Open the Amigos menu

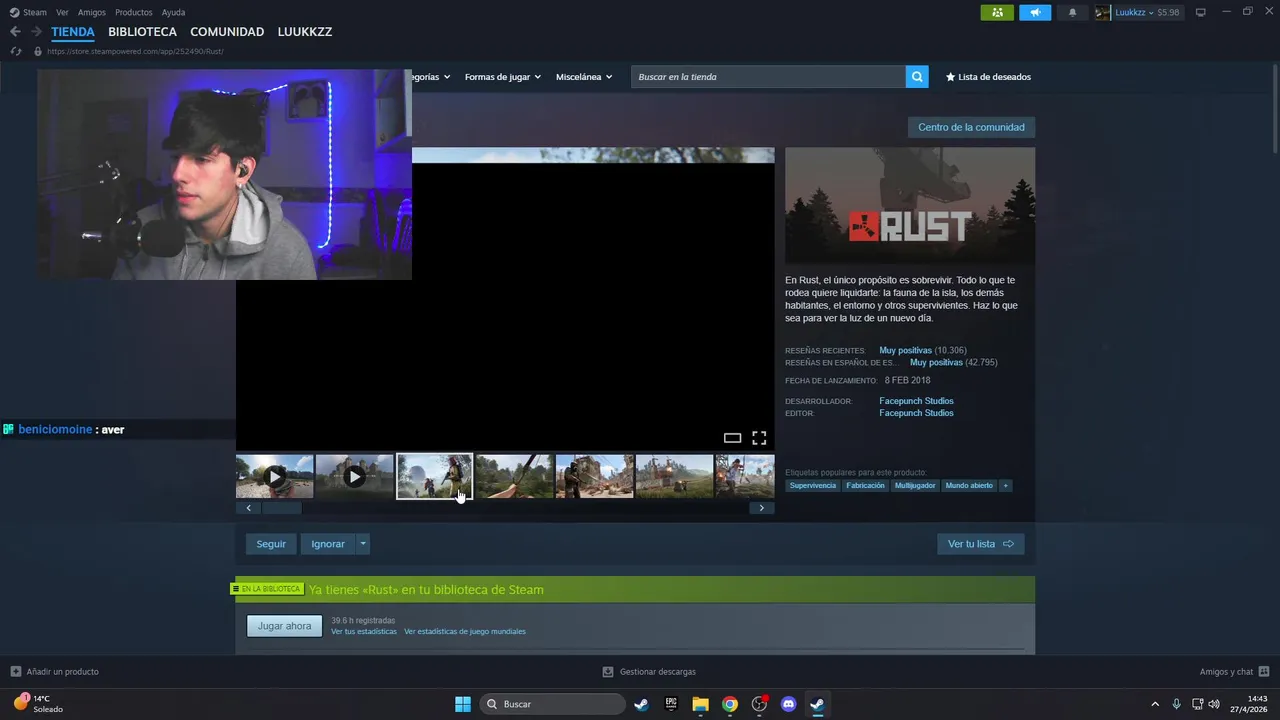click(91, 12)
